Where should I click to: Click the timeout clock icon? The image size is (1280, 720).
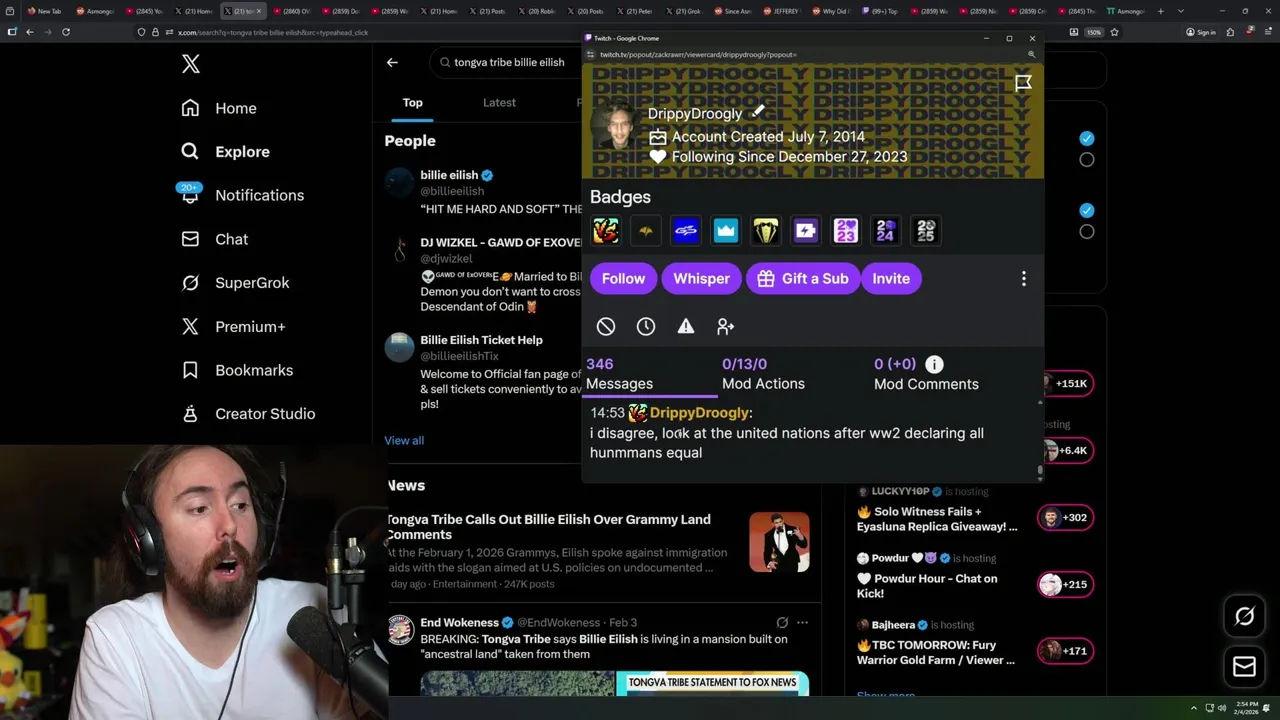point(646,326)
